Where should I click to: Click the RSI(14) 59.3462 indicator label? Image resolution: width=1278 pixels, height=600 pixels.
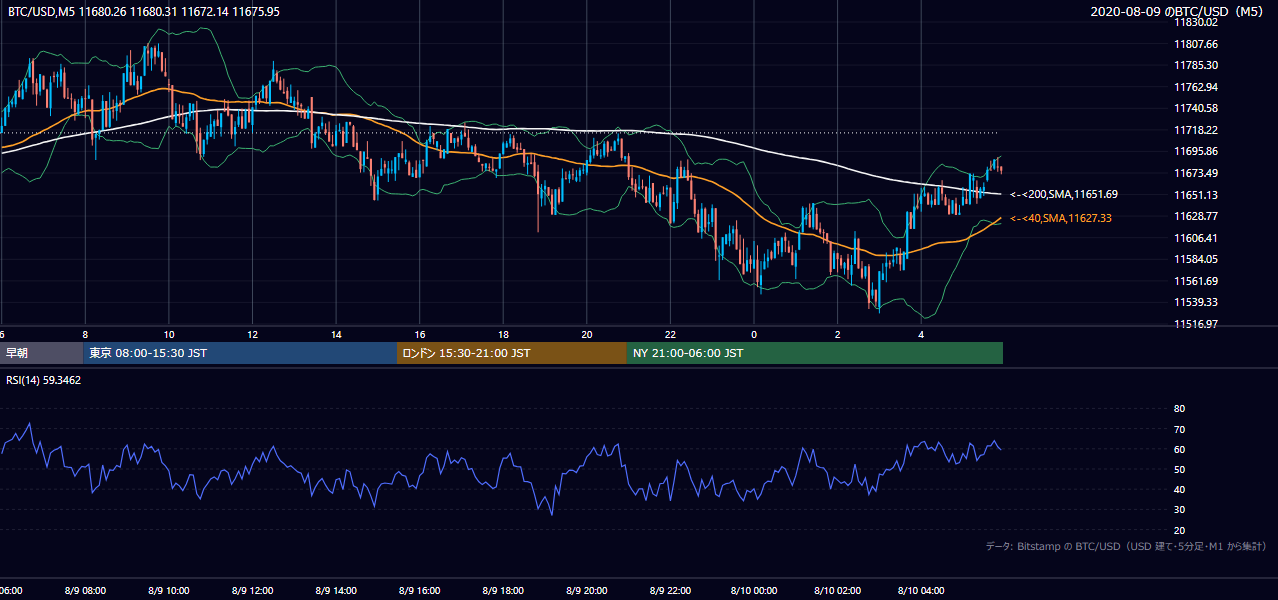click(x=44, y=380)
